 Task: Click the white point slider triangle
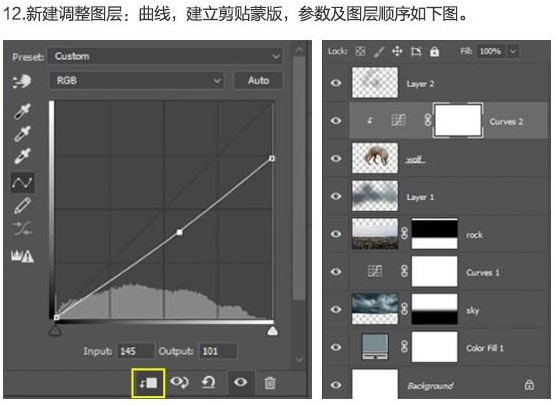(272, 331)
